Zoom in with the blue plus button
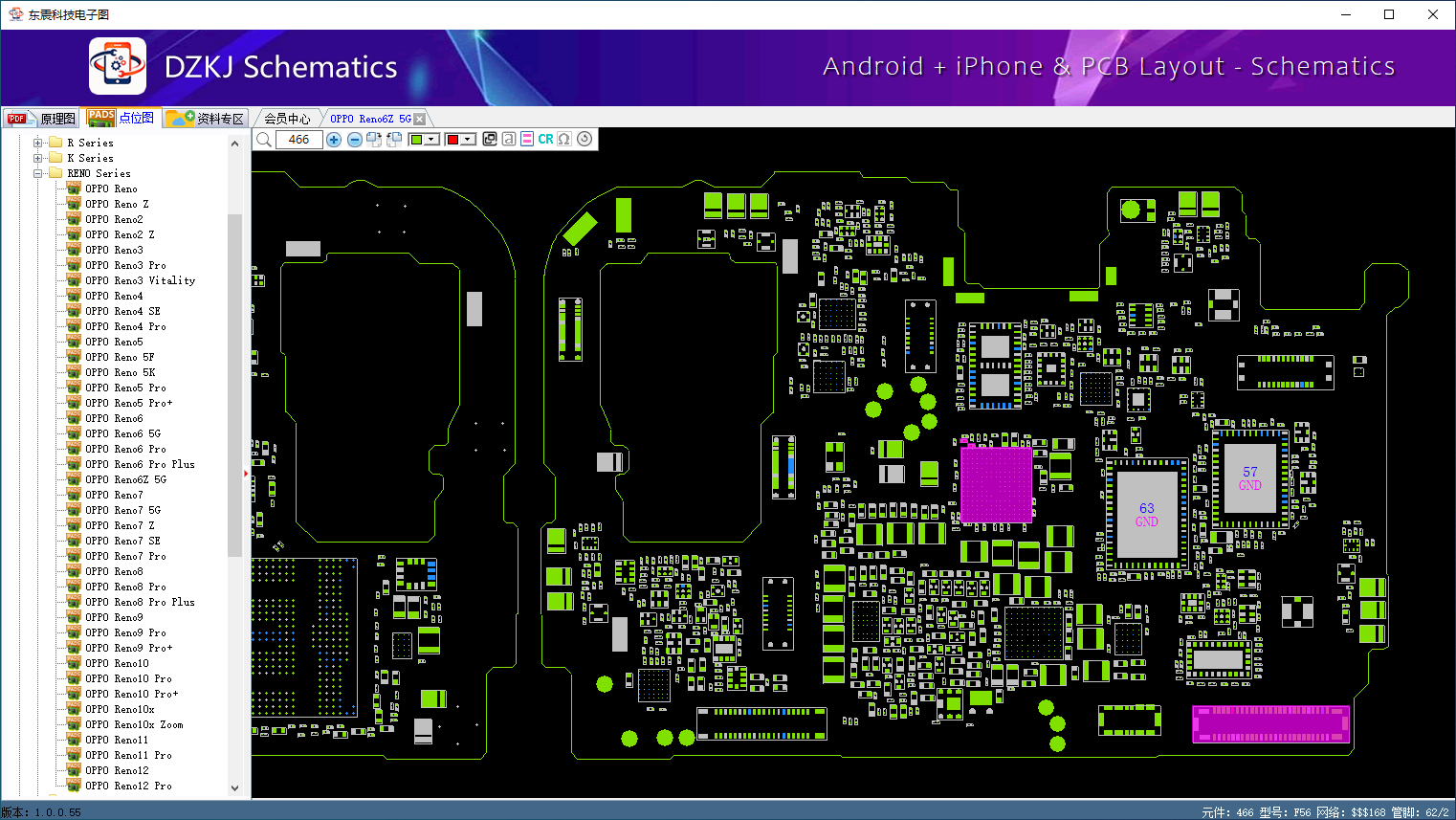1456x820 pixels. pyautogui.click(x=334, y=140)
